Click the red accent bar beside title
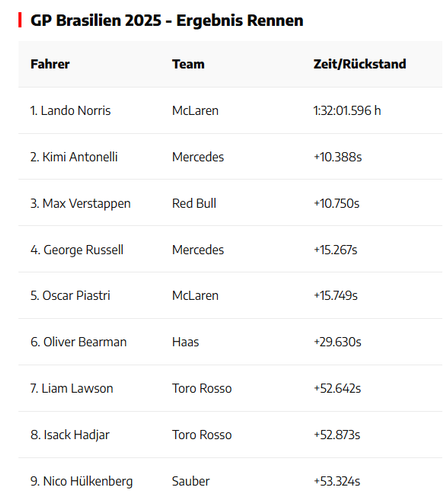 click(20, 20)
